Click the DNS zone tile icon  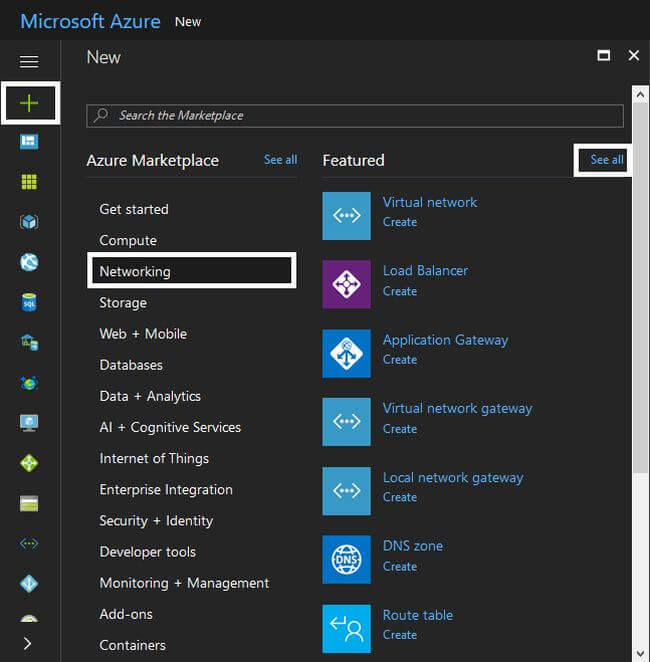click(346, 560)
